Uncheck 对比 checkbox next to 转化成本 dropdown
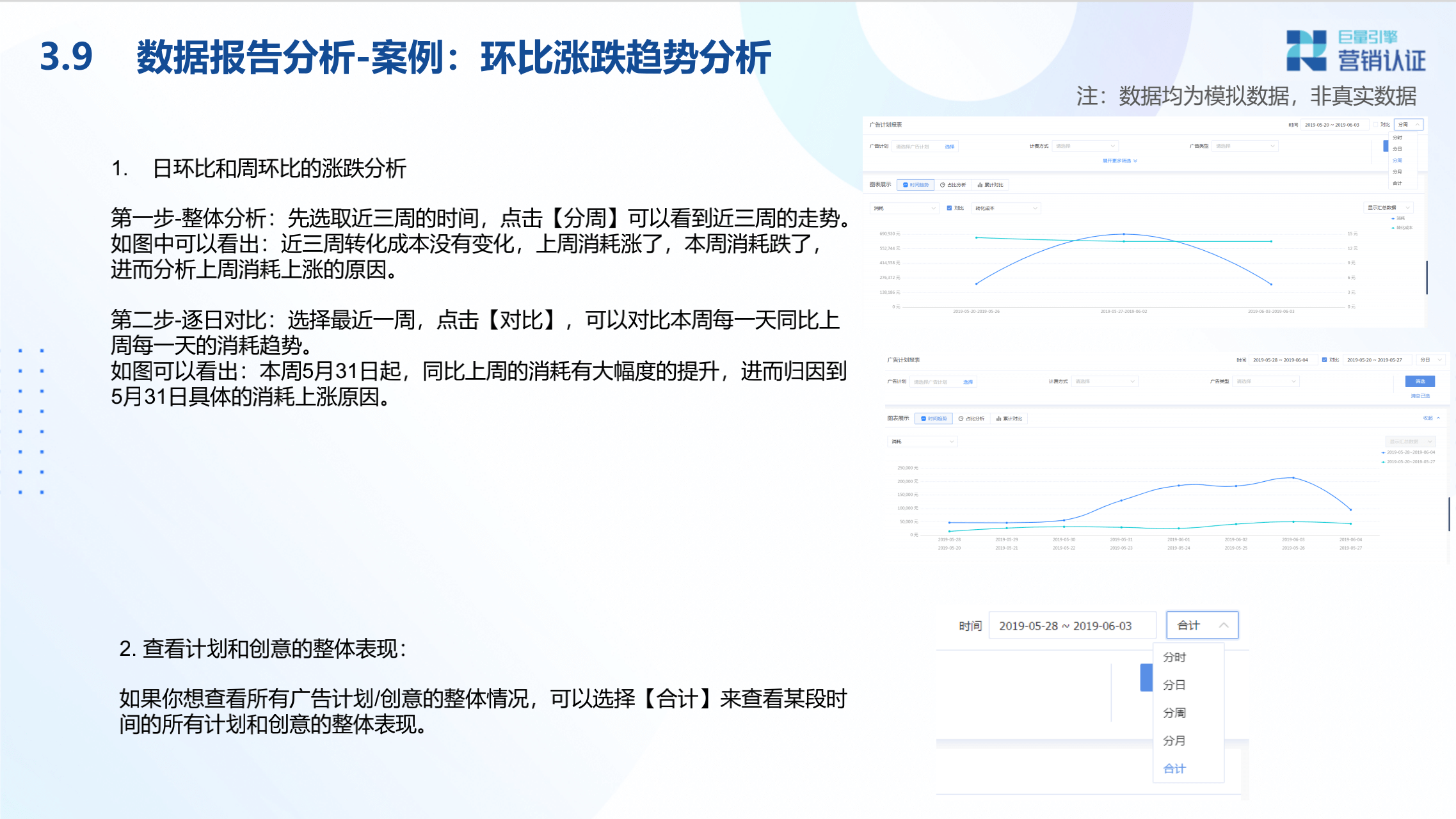This screenshot has height=819, width=1456. click(x=949, y=208)
